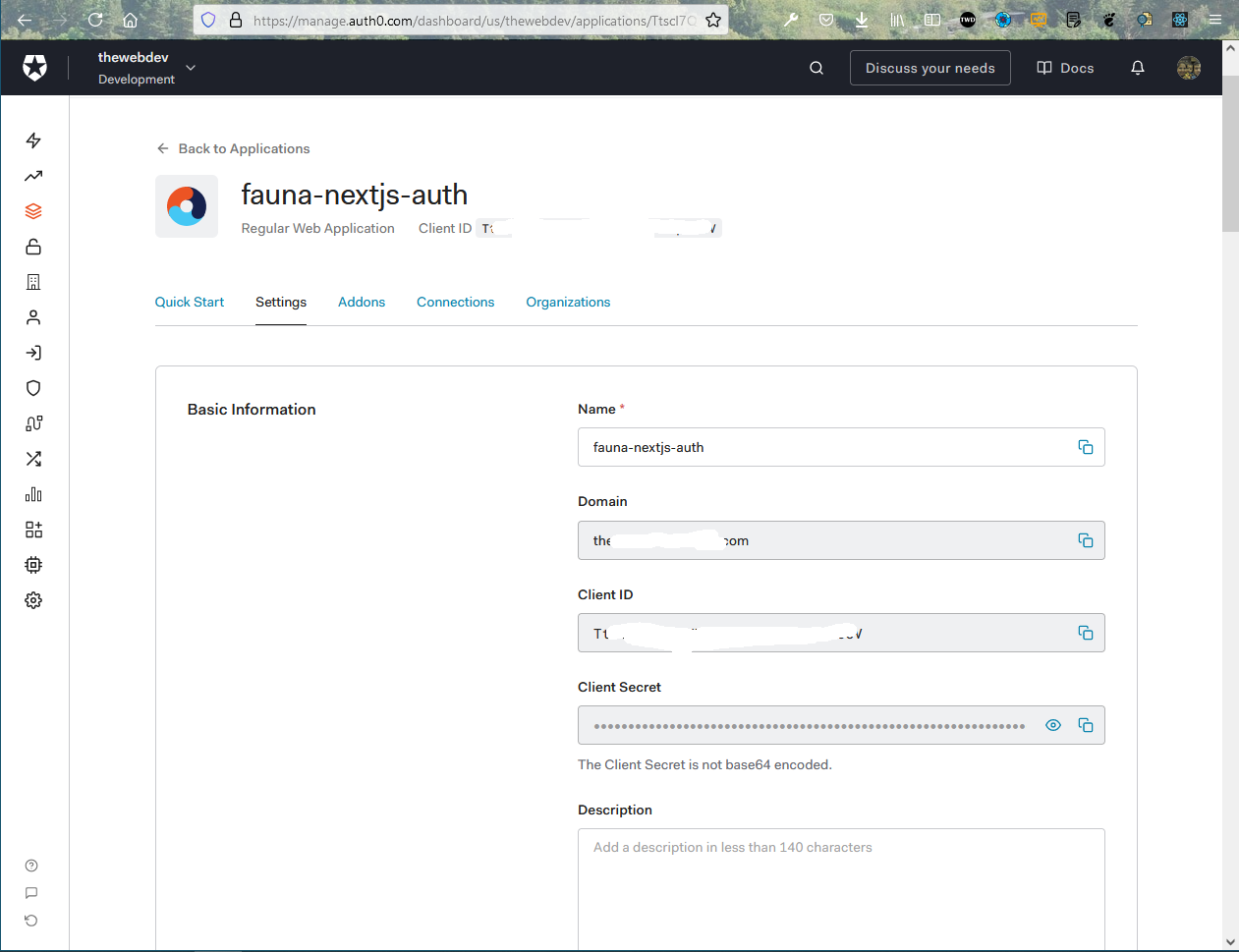This screenshot has width=1239, height=952.
Task: Open the user profile avatar
Action: click(1189, 68)
